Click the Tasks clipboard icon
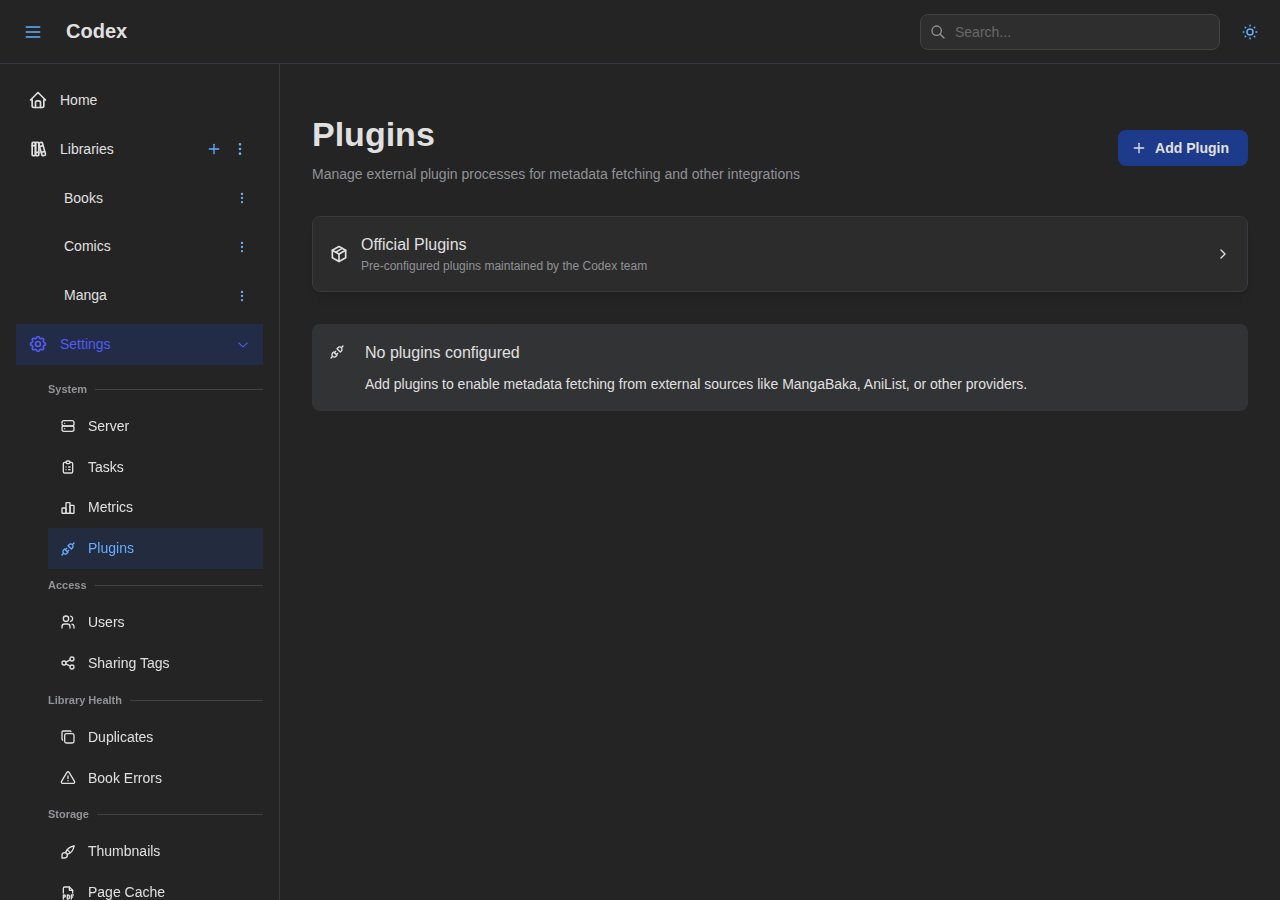 68,467
